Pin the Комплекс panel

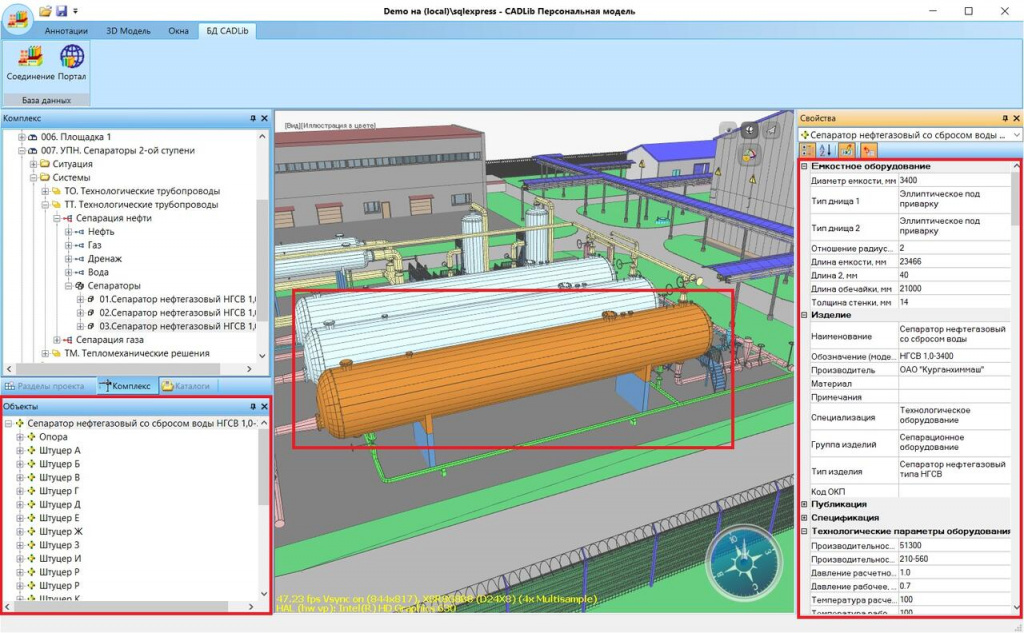tap(253, 118)
